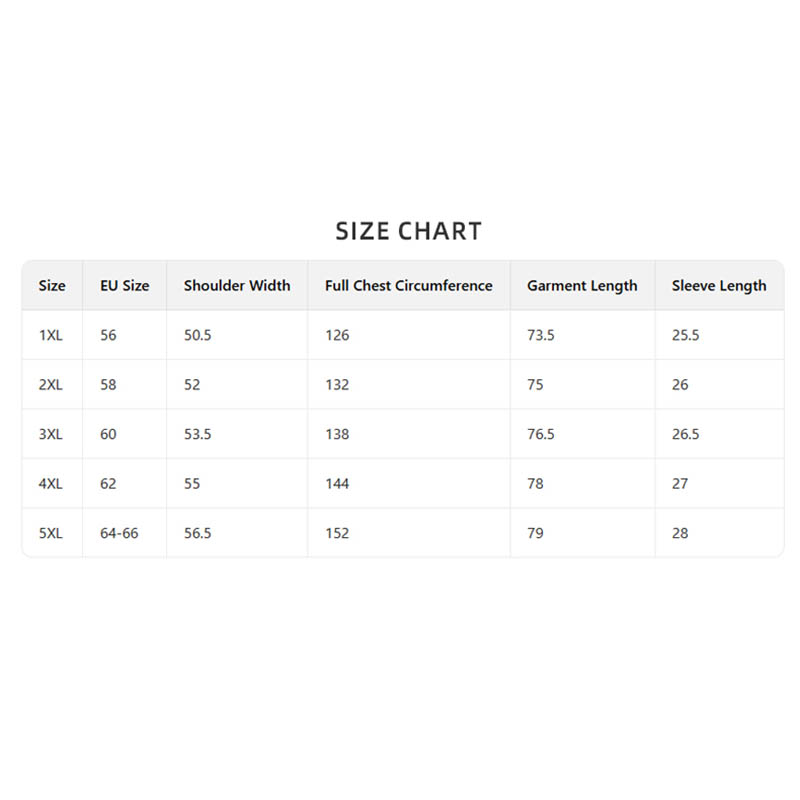Click chest circumference value 138
Viewport: 800px width, 800px height.
337,435
